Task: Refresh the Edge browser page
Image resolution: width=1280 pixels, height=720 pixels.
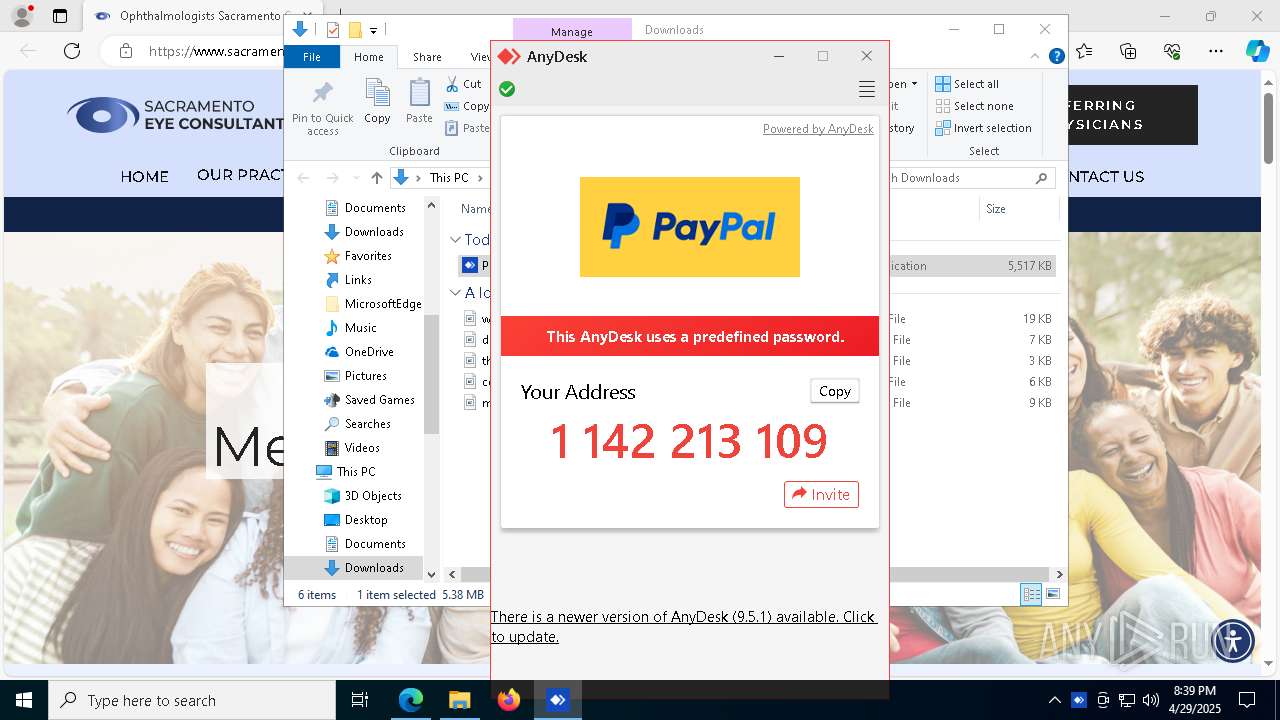Action: (x=72, y=51)
